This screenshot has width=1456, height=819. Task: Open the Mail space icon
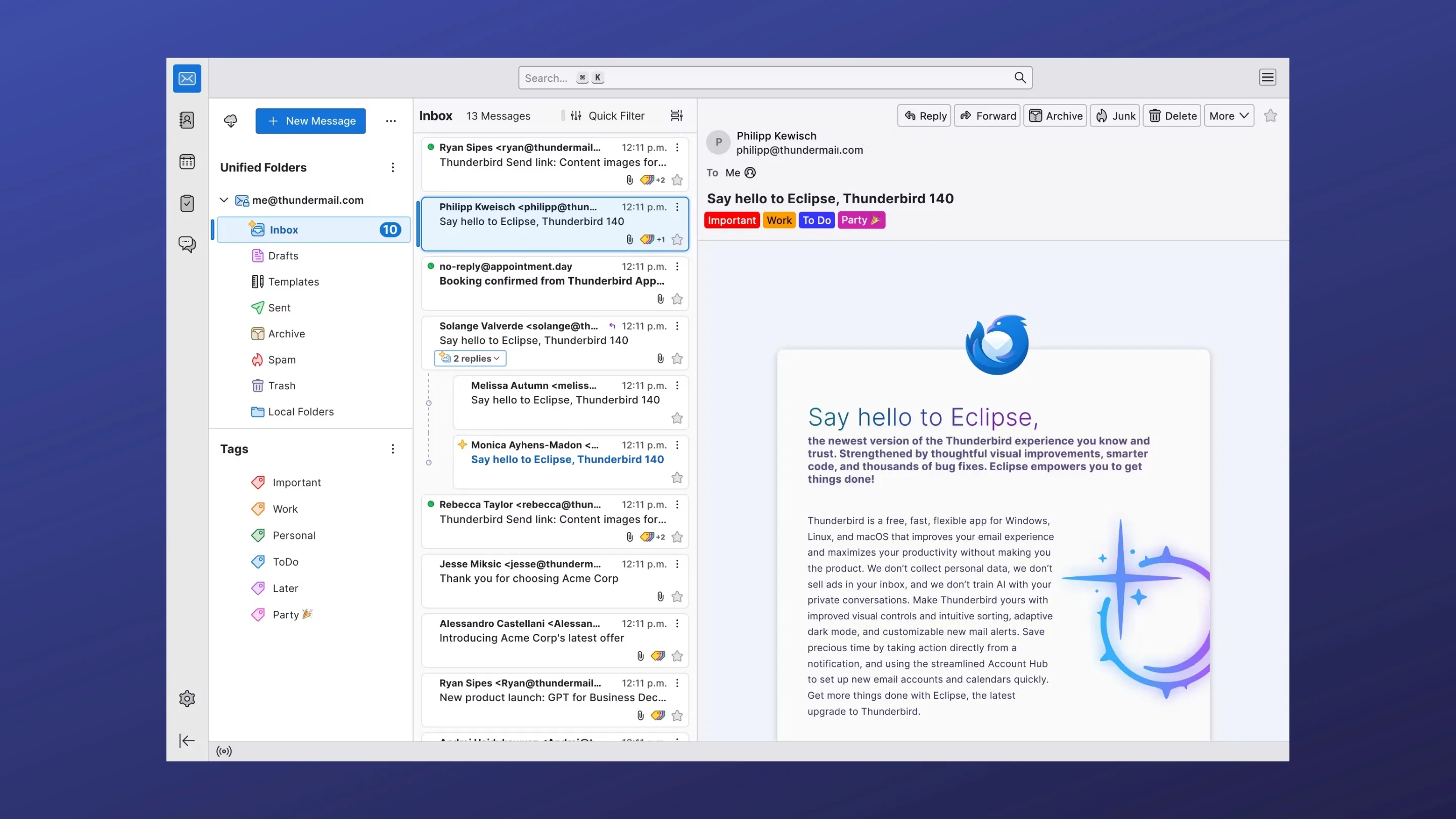[x=187, y=78]
